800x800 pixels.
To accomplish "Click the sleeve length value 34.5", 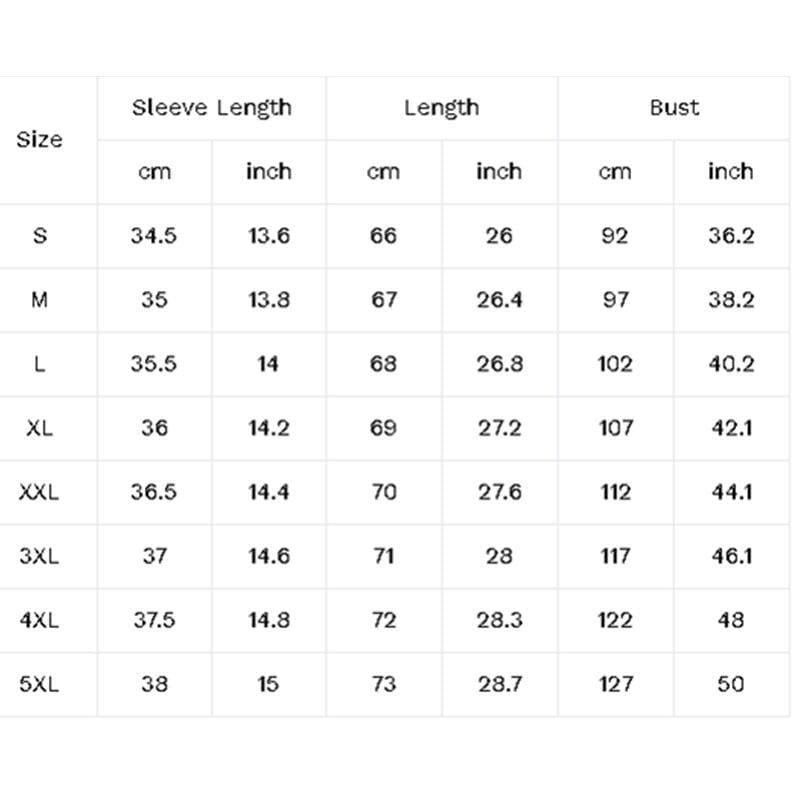I will point(154,236).
